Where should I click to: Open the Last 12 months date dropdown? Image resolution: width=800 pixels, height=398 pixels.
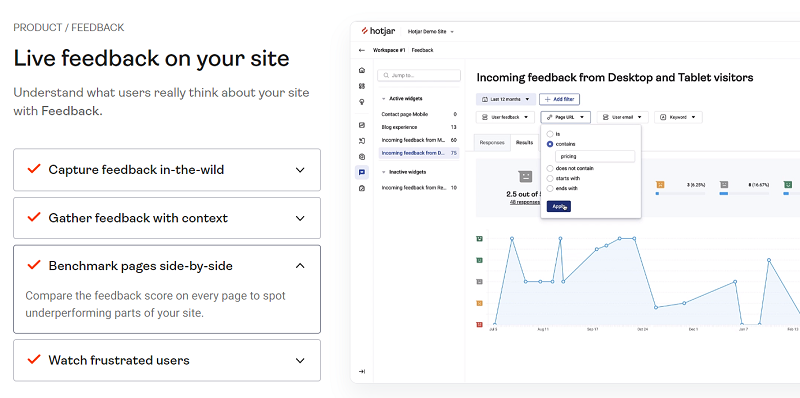[x=506, y=100]
